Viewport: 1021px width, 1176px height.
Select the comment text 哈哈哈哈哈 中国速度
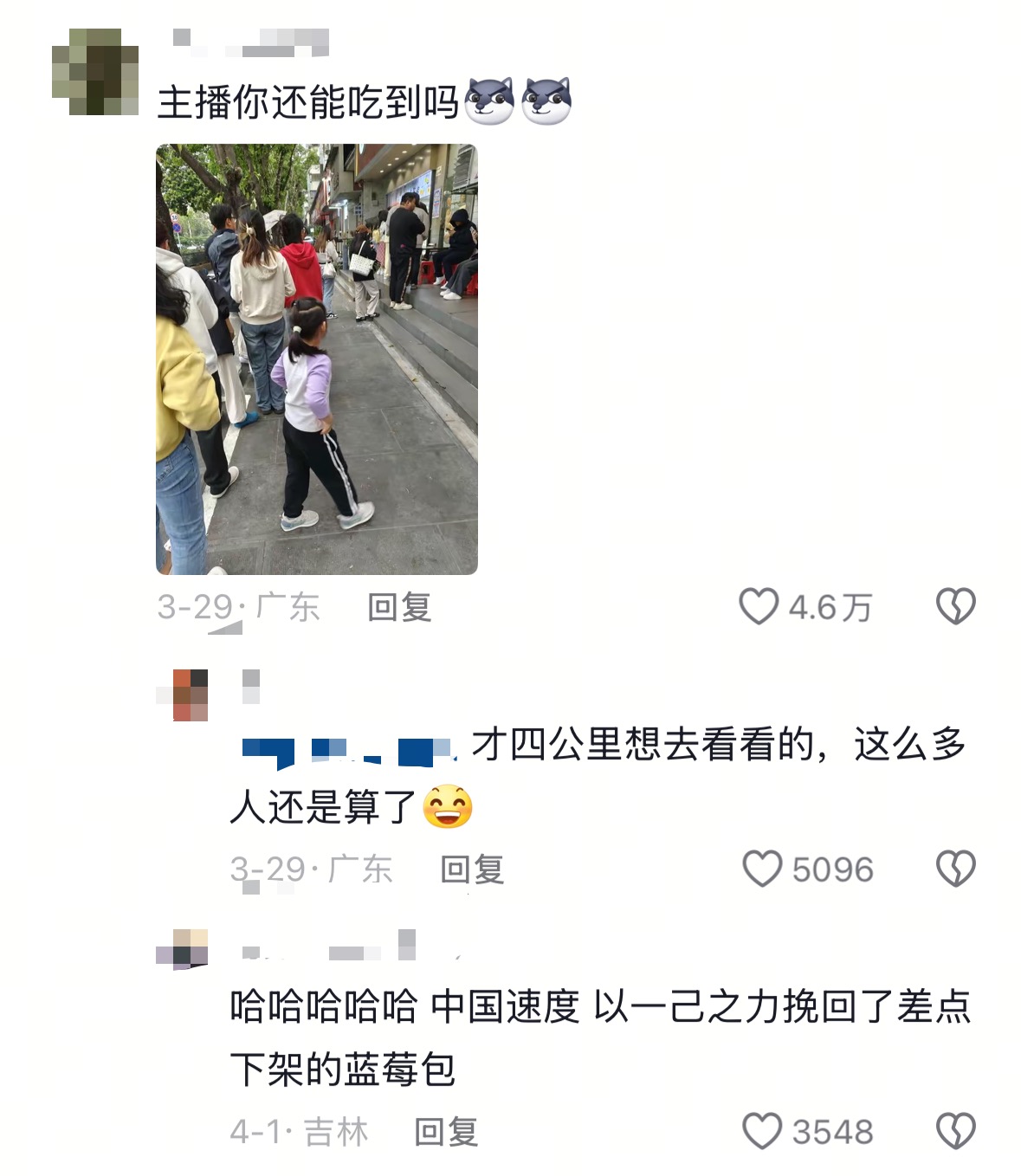tap(404, 1006)
